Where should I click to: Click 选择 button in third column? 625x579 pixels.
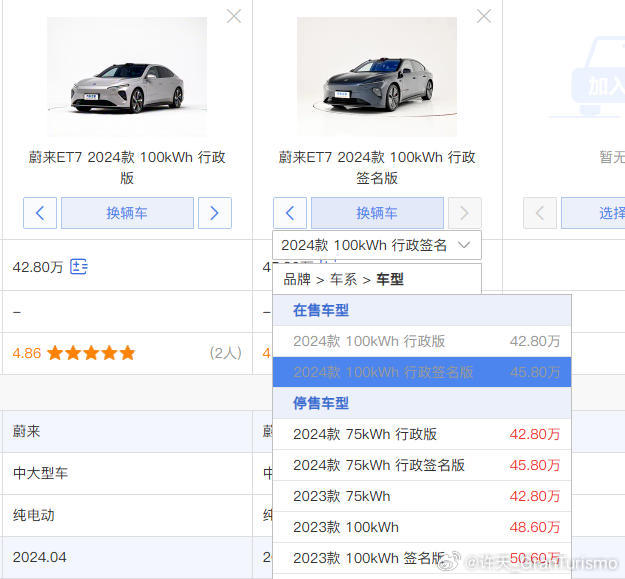point(593,213)
